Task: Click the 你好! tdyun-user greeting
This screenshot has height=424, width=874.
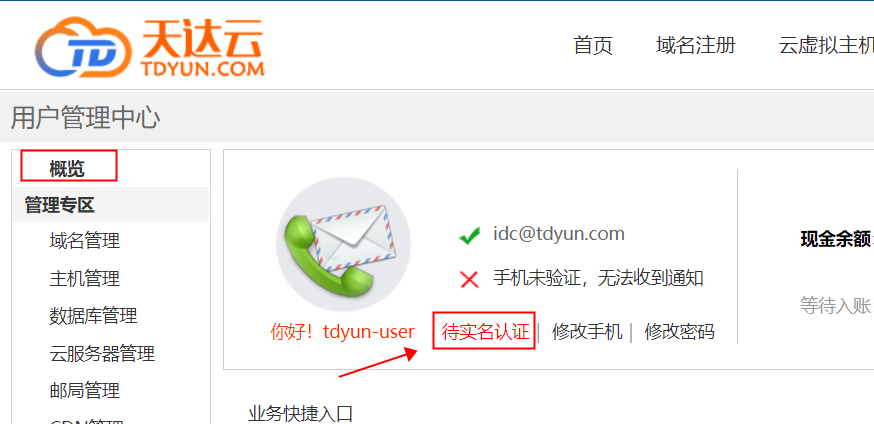Action: [x=342, y=332]
